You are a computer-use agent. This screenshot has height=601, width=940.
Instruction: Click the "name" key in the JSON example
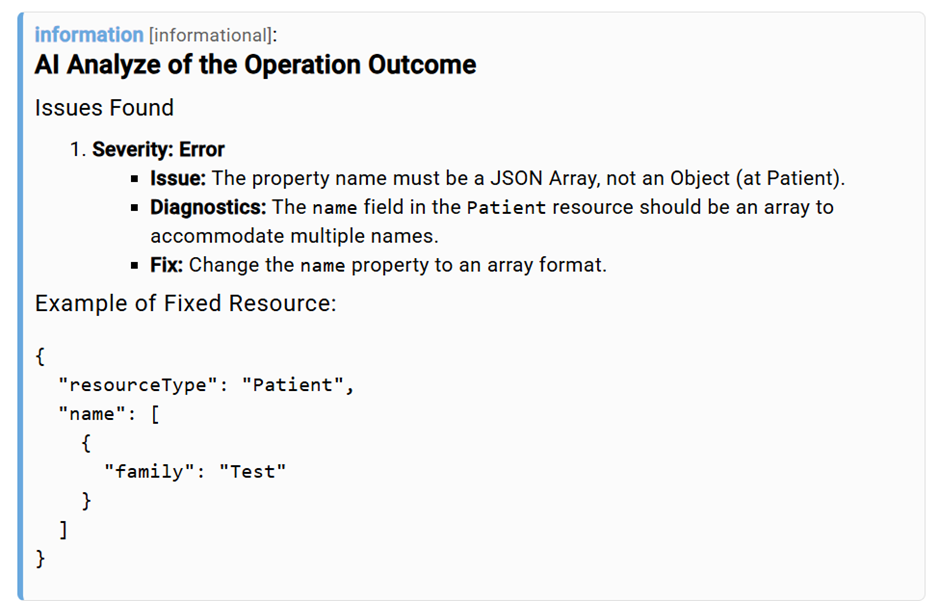point(92,414)
